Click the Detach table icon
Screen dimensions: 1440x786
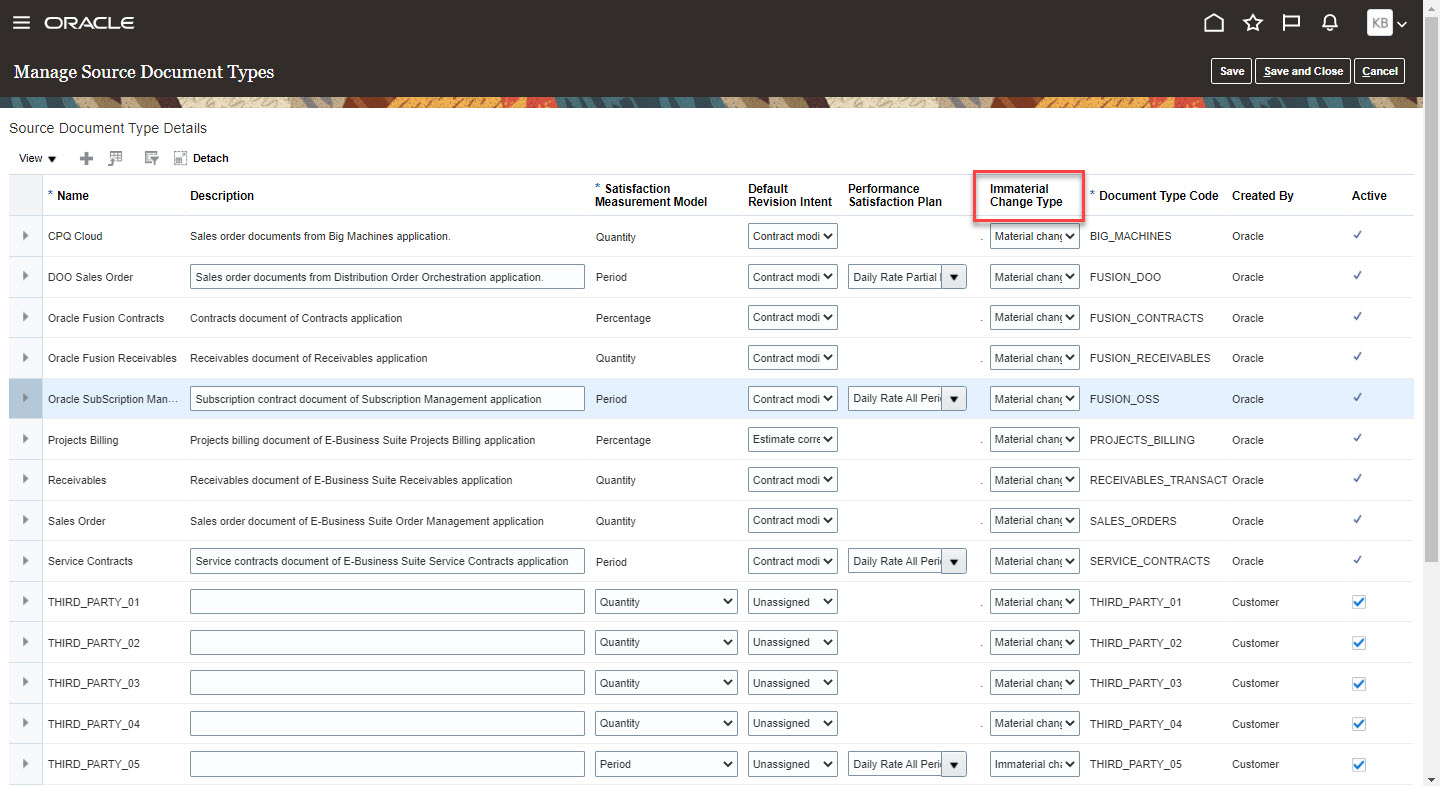(201, 158)
